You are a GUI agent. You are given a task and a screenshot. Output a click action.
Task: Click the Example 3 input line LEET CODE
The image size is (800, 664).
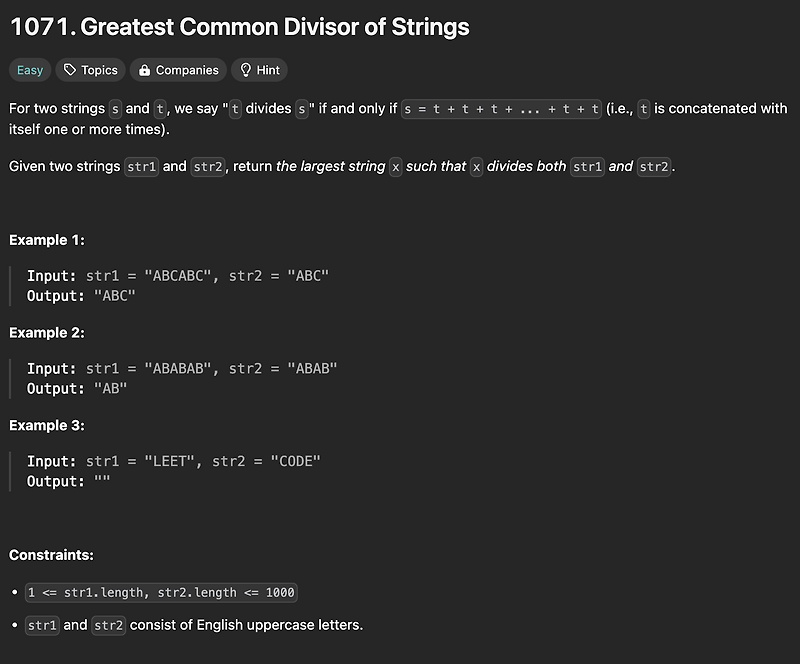[174, 461]
